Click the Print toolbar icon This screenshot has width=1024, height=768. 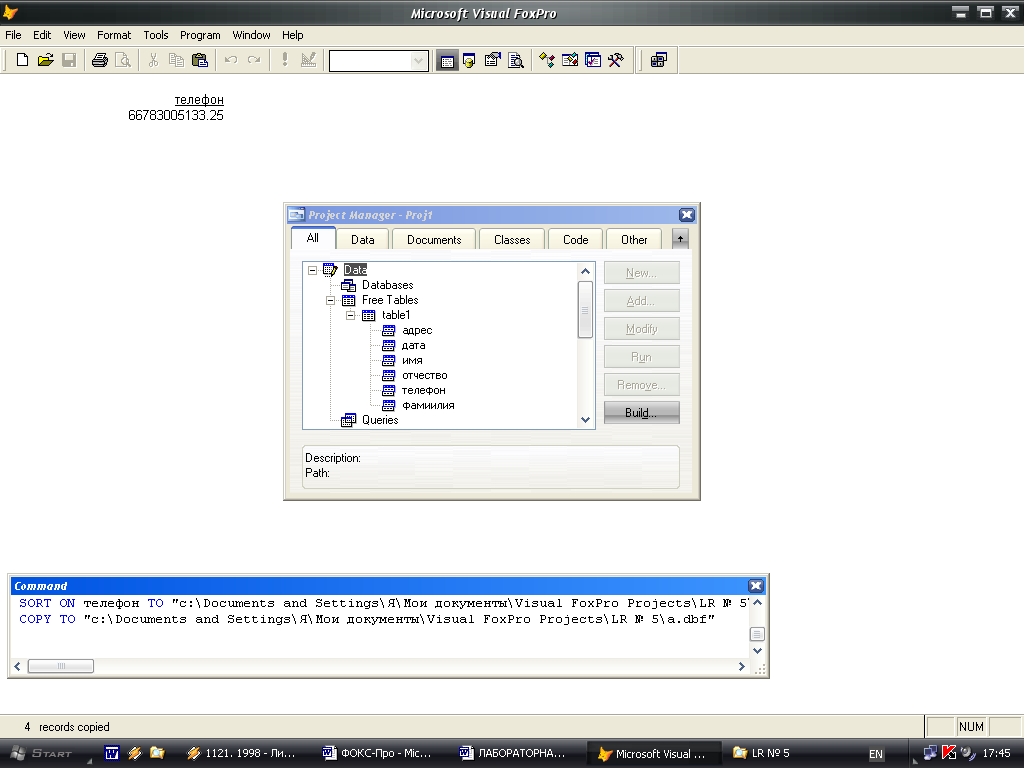tap(99, 60)
